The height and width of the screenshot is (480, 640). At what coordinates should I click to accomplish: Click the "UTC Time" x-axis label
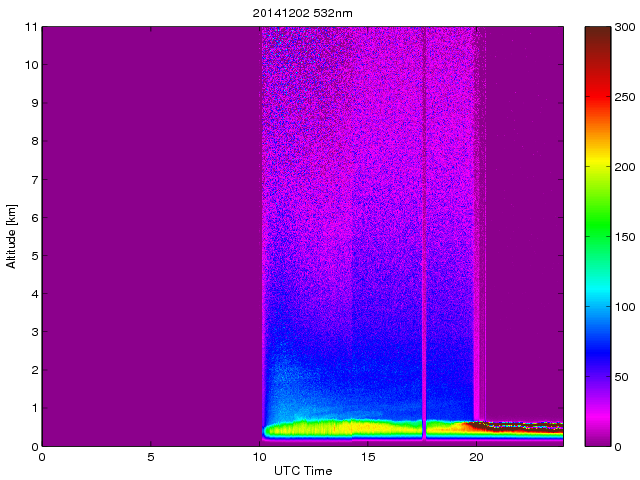[303, 471]
